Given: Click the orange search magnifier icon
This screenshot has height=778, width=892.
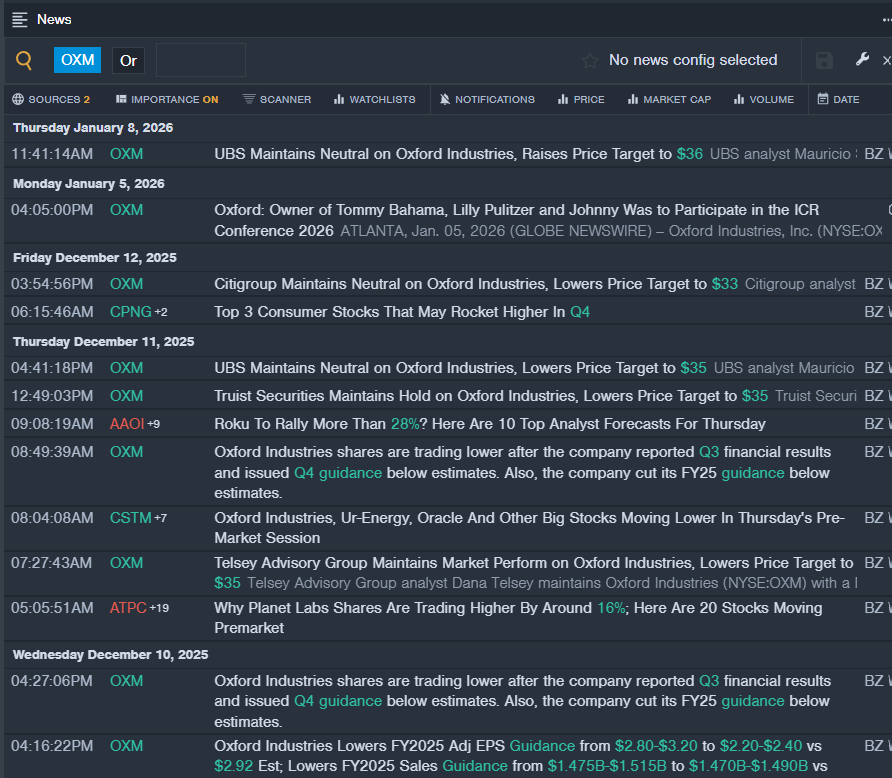Looking at the screenshot, I should click(x=24, y=61).
